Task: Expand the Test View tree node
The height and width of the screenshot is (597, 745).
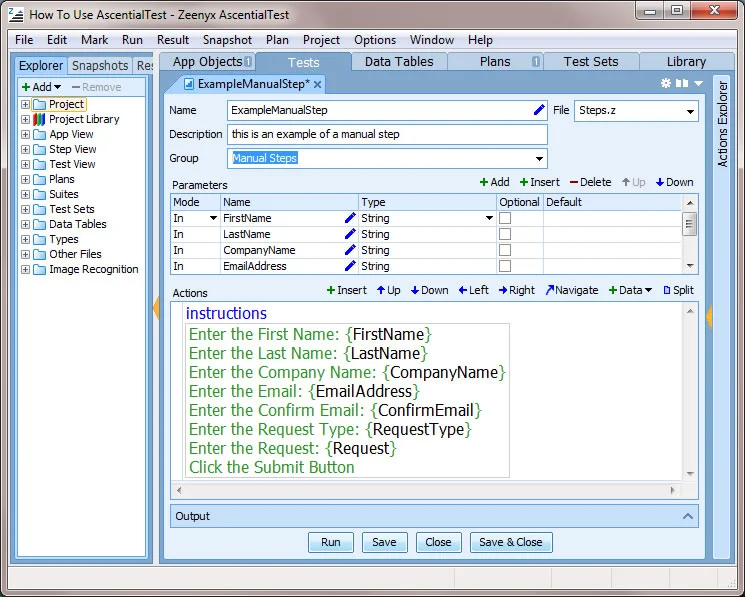Action: point(26,164)
